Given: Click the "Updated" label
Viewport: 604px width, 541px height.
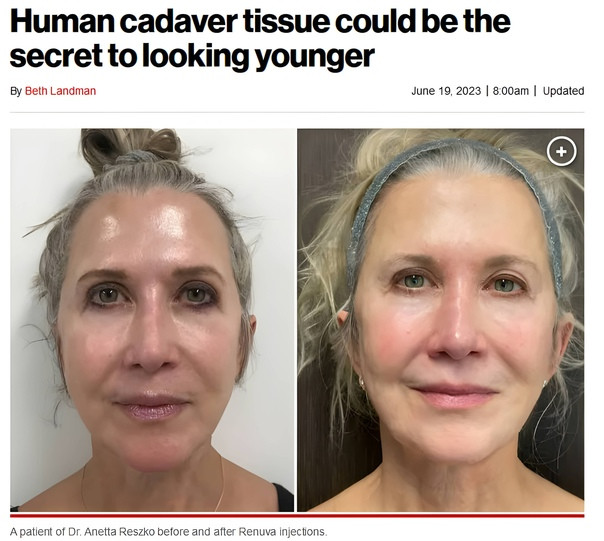Looking at the screenshot, I should (563, 91).
